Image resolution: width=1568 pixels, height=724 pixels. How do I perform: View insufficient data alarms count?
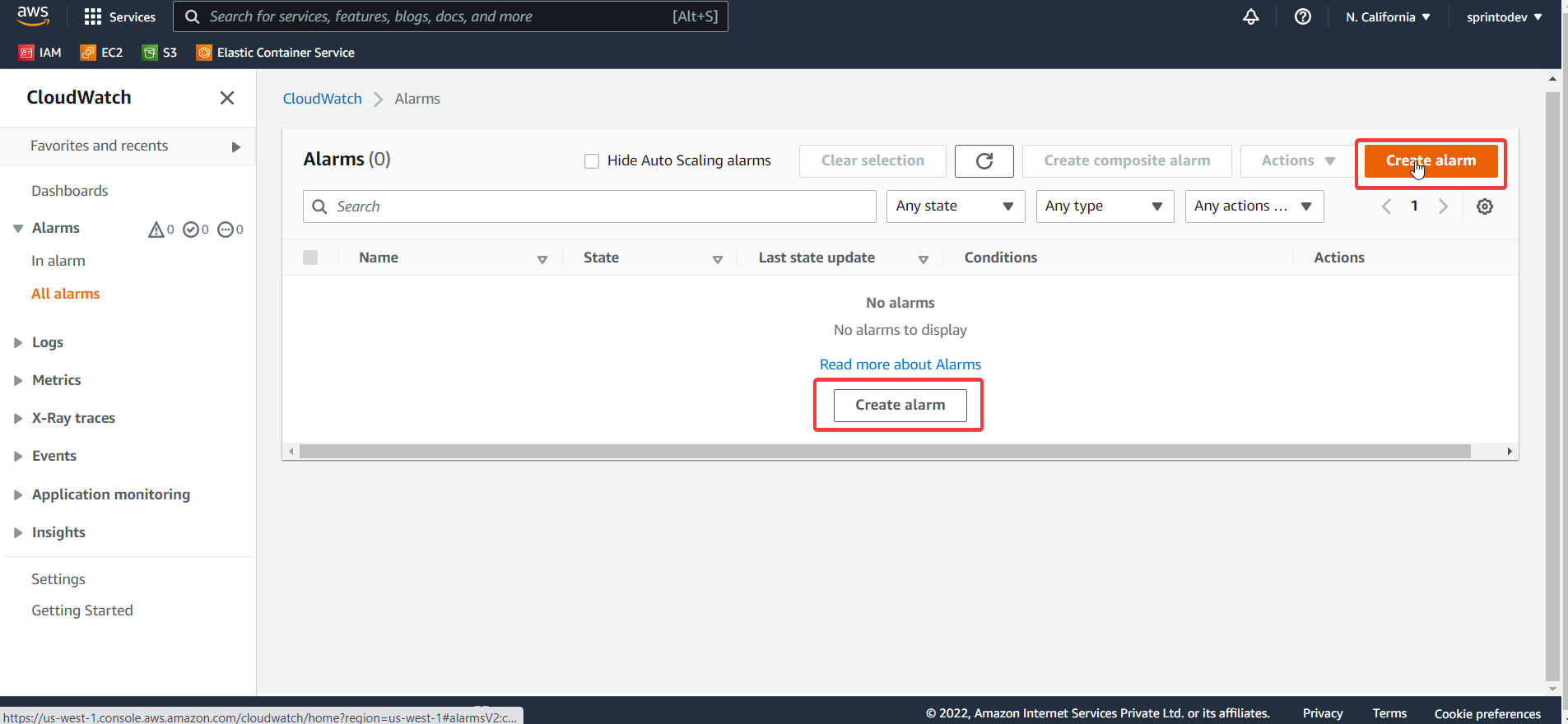[230, 230]
